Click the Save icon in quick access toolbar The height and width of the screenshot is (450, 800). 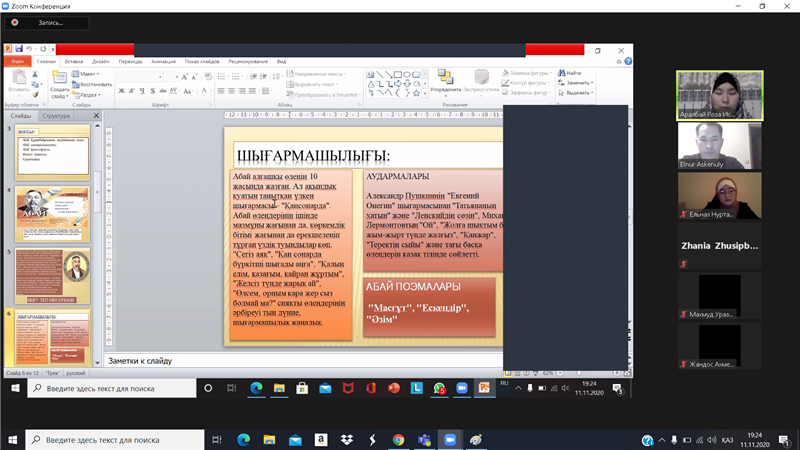tap(19, 48)
